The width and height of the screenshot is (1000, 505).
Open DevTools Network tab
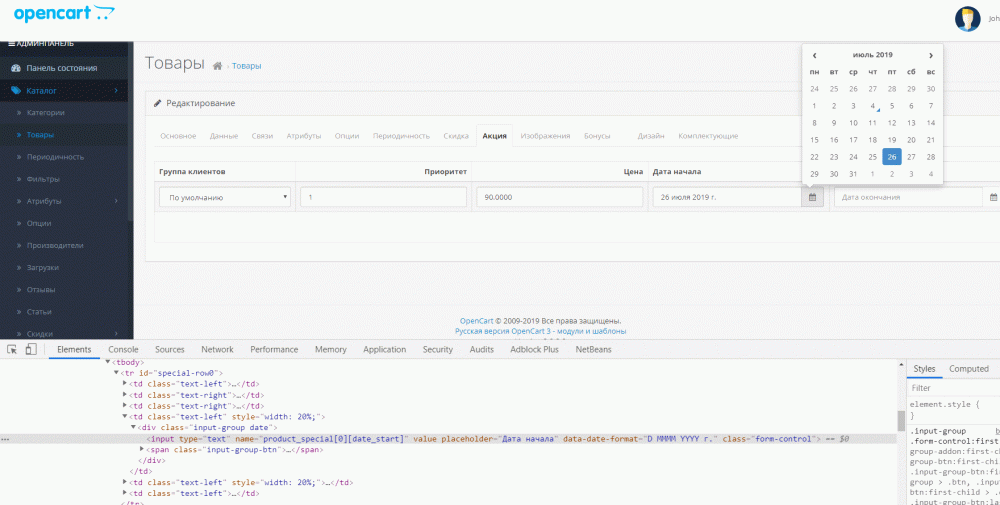point(217,349)
